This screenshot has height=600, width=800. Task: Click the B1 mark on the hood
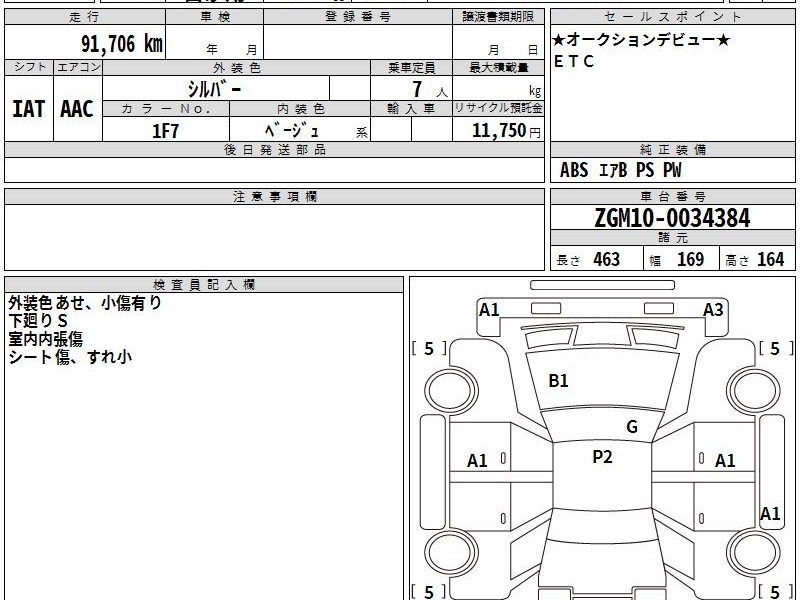click(558, 381)
